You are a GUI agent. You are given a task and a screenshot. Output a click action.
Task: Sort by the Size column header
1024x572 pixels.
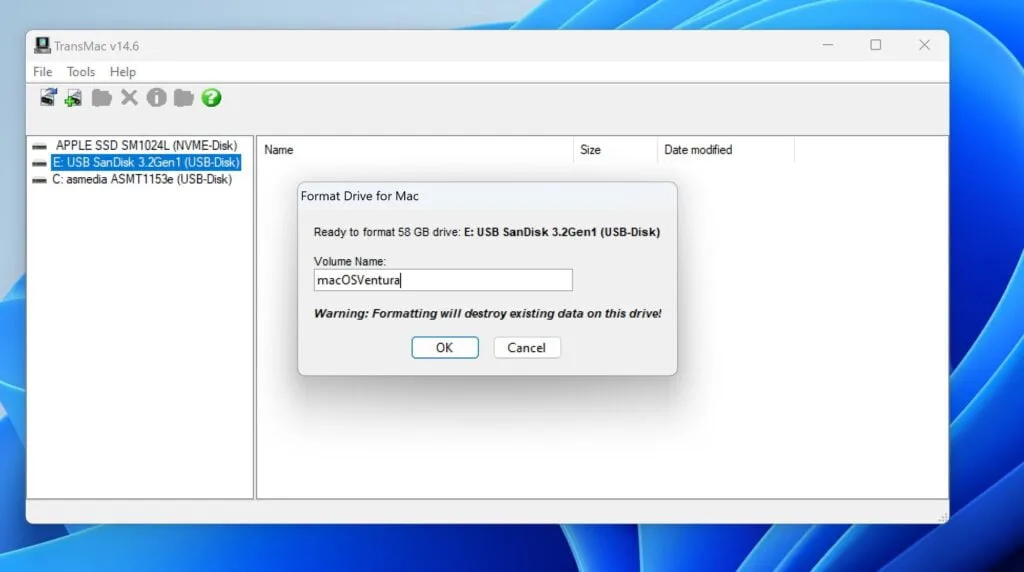pyautogui.click(x=615, y=150)
